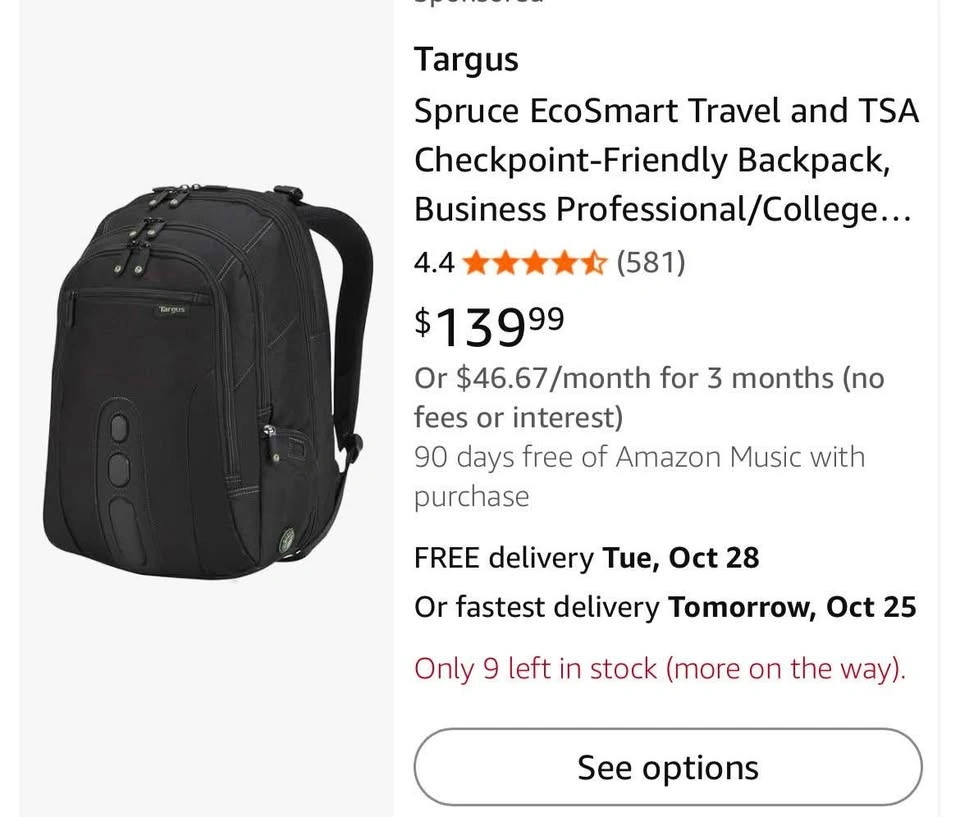Viewport: 960px width, 817px height.
Task: Open the Spruce EcoSmart Travel backpack title
Action: (666, 160)
